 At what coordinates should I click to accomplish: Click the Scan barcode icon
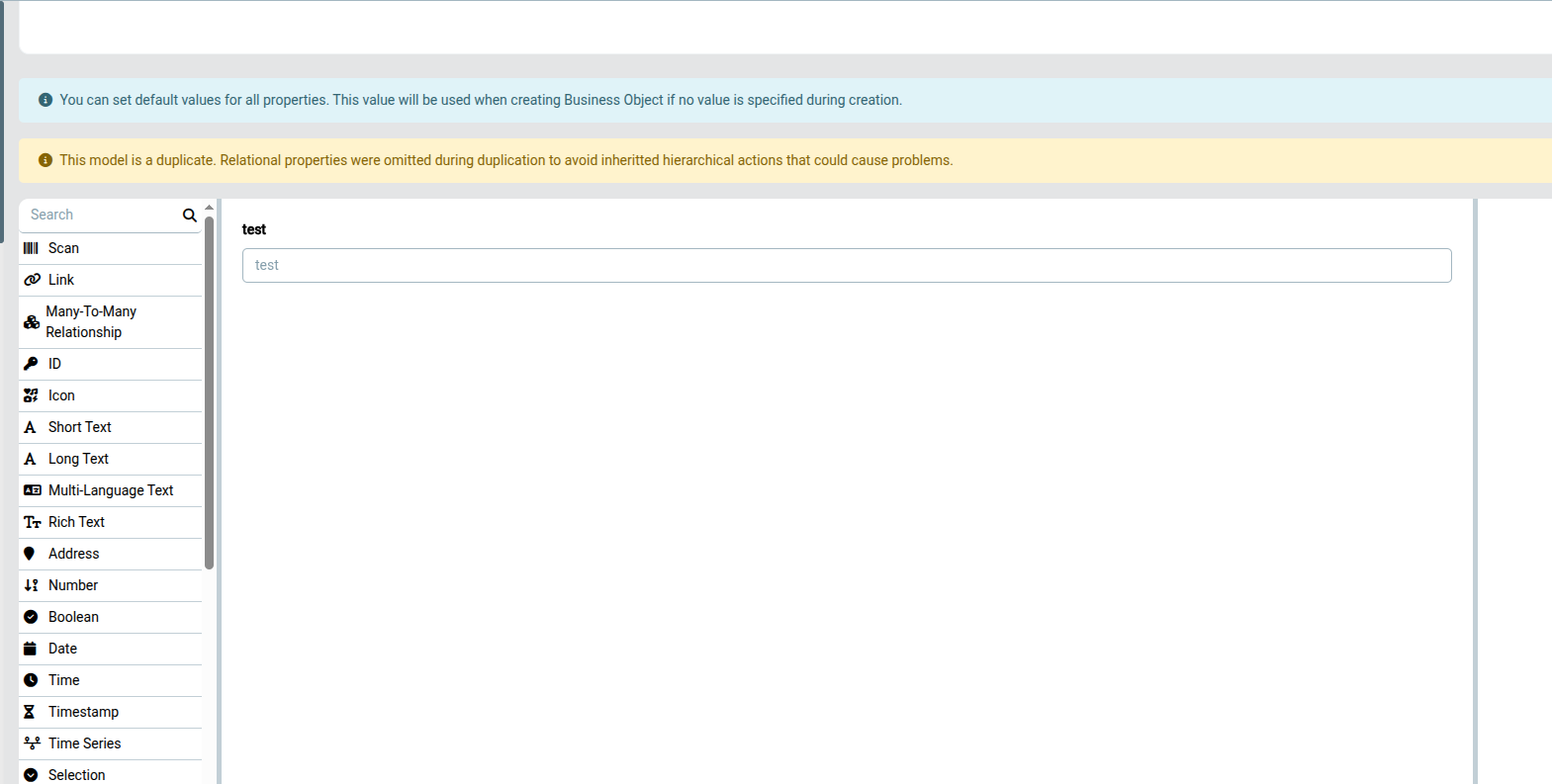tap(31, 248)
